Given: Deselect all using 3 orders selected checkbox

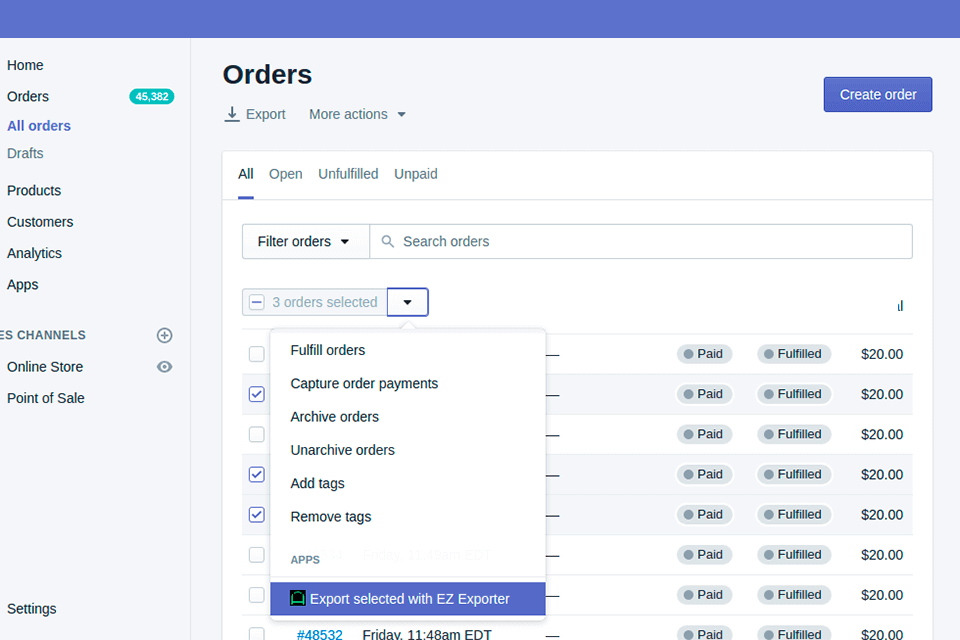Looking at the screenshot, I should tap(257, 302).
